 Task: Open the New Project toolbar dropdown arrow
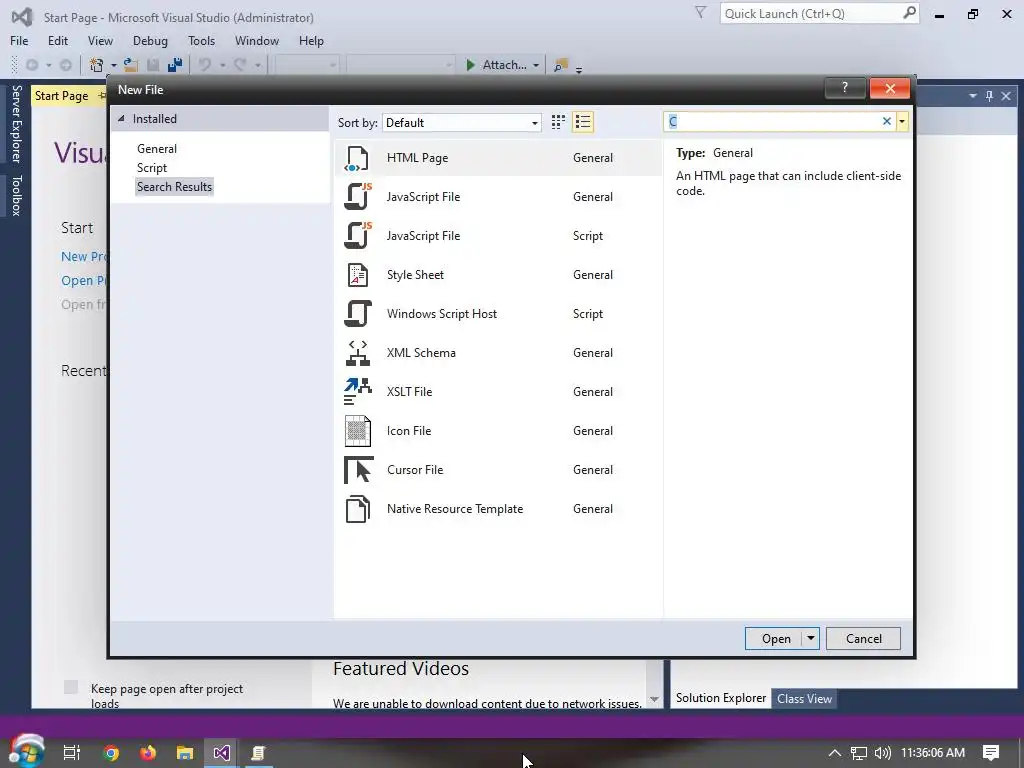pyautogui.click(x=113, y=65)
